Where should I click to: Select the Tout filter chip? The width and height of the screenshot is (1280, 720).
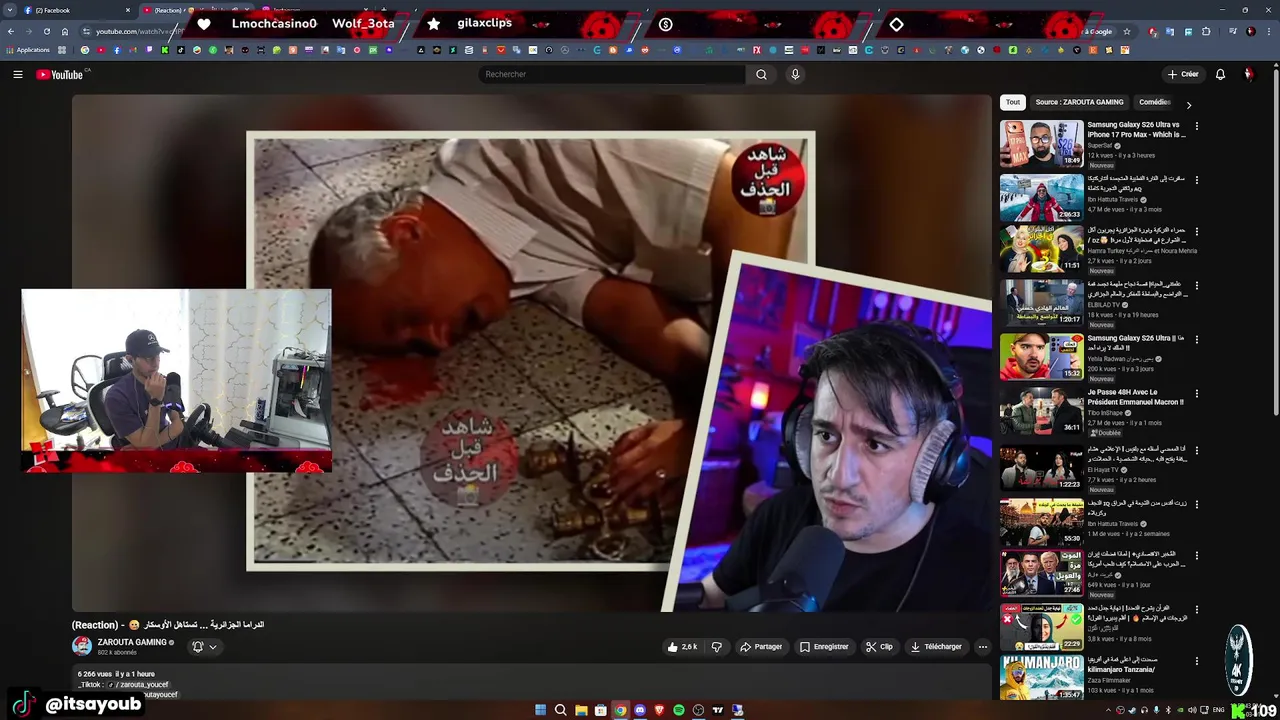point(1013,102)
